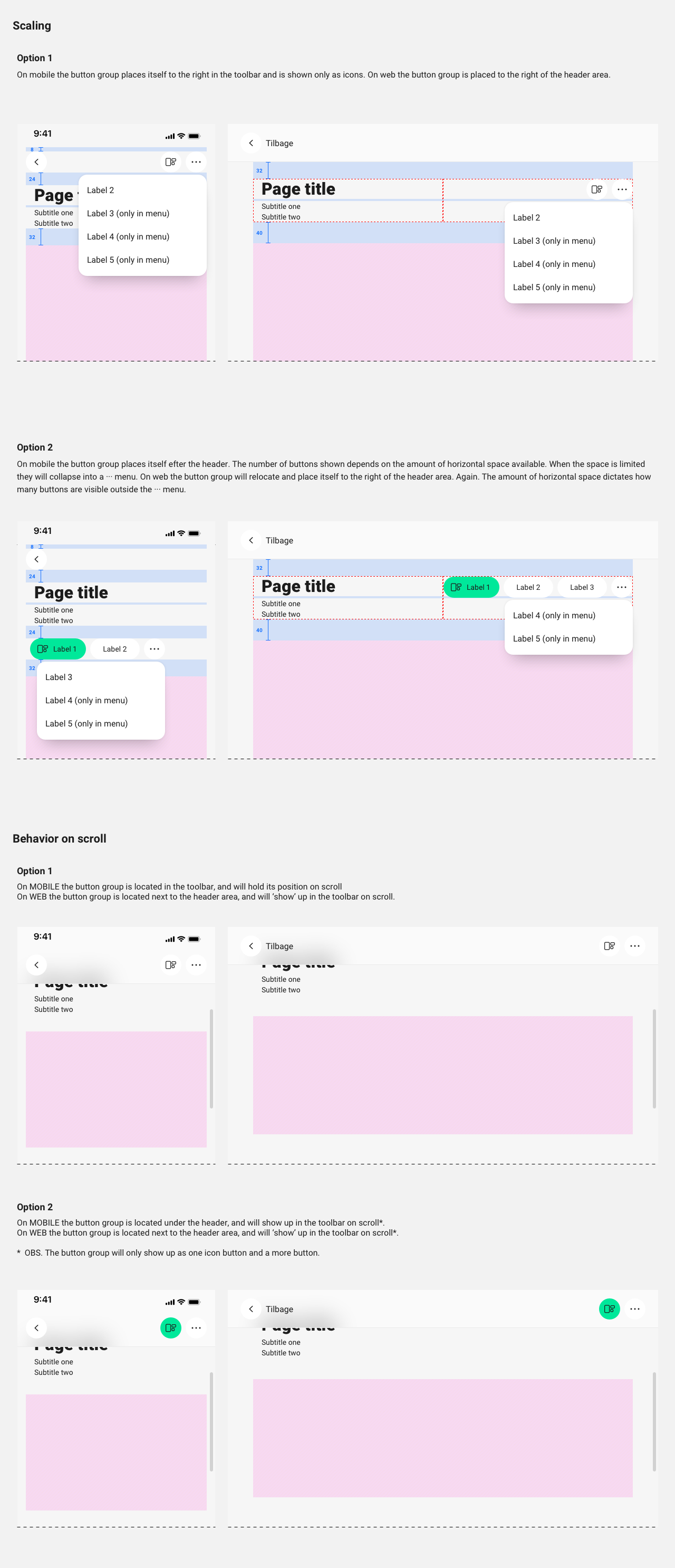Click layout icon in scroll Option 1 mobile toolbar

point(171,965)
